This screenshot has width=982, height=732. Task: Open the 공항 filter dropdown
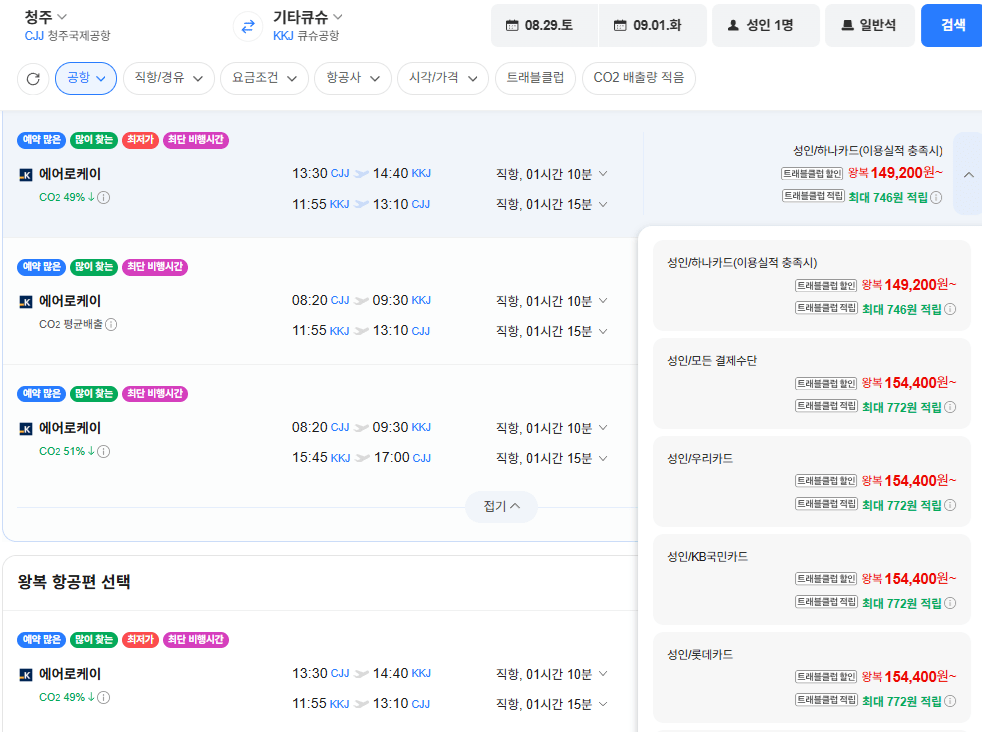coord(86,78)
